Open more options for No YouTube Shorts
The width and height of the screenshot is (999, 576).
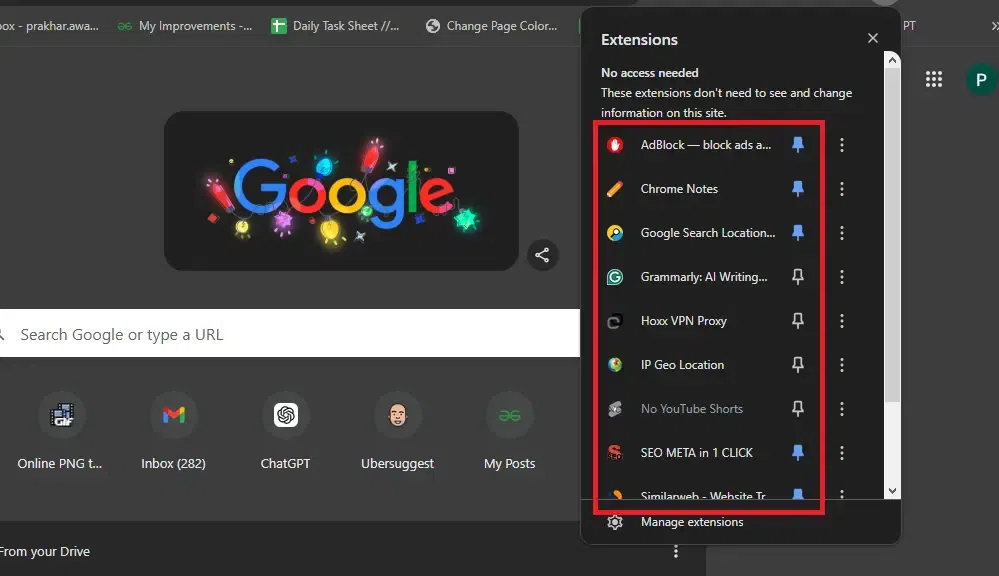(x=842, y=408)
